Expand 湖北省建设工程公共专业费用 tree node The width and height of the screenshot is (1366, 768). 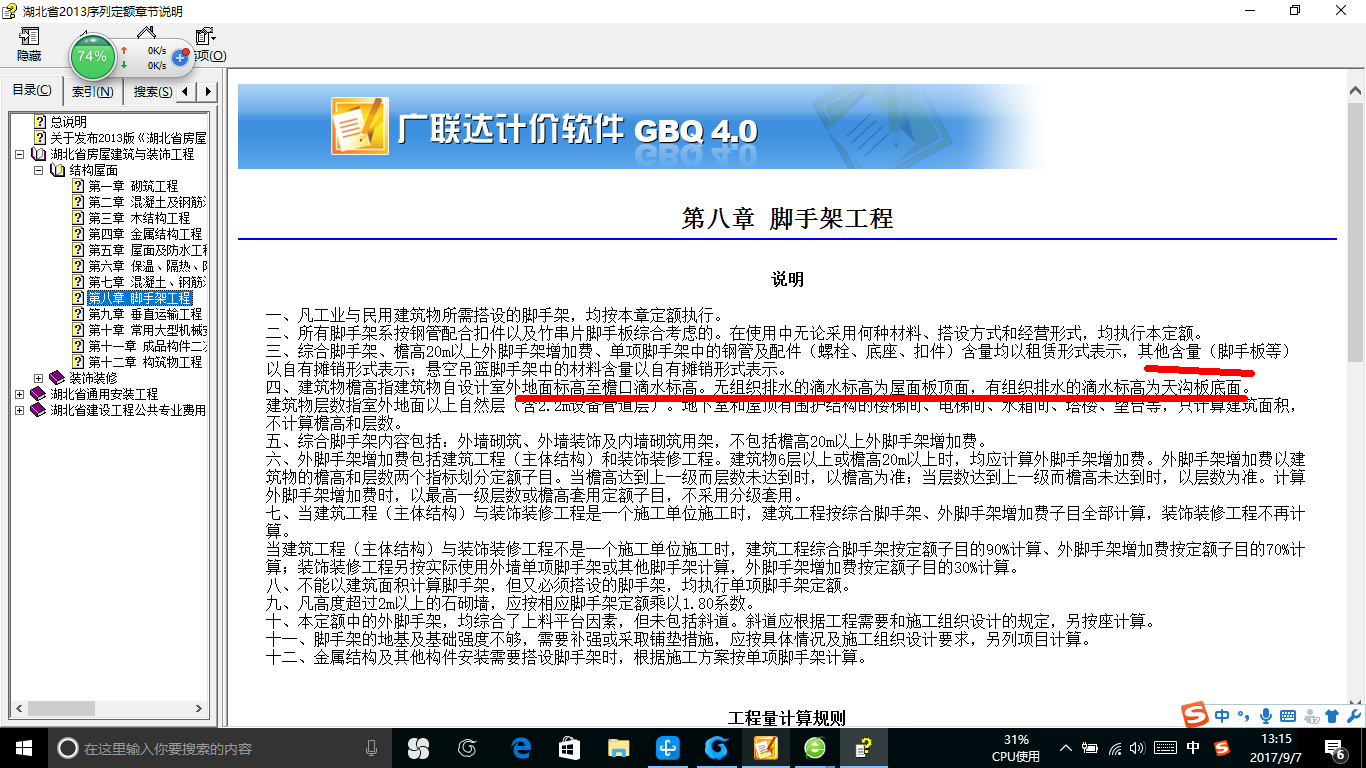tap(20, 410)
